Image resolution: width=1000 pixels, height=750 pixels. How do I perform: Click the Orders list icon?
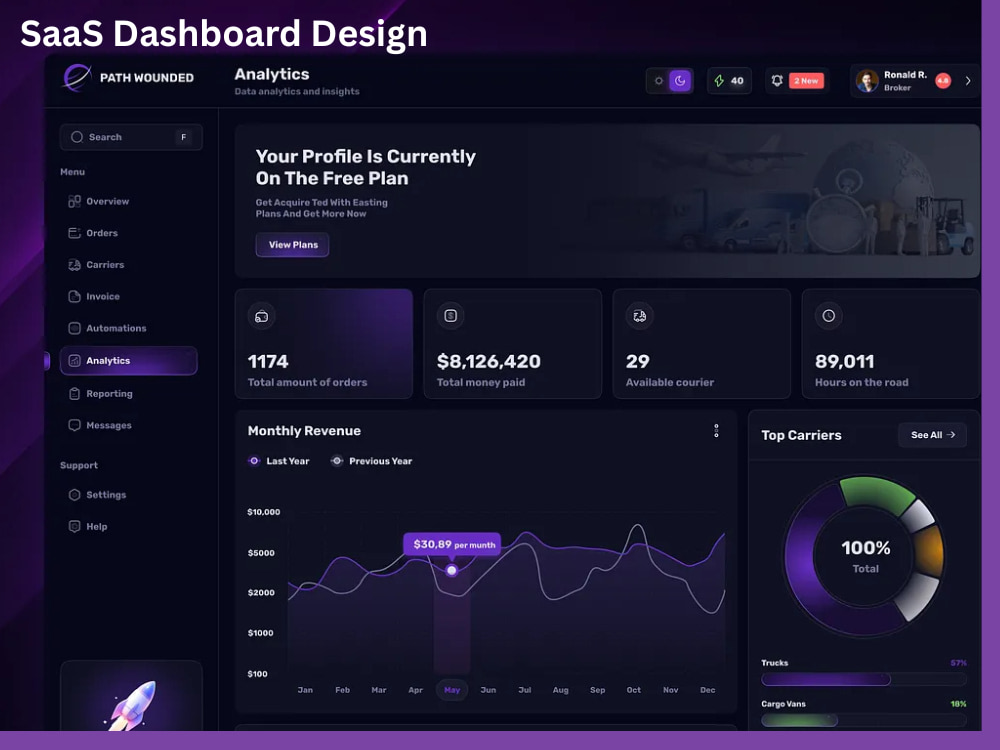(x=74, y=233)
